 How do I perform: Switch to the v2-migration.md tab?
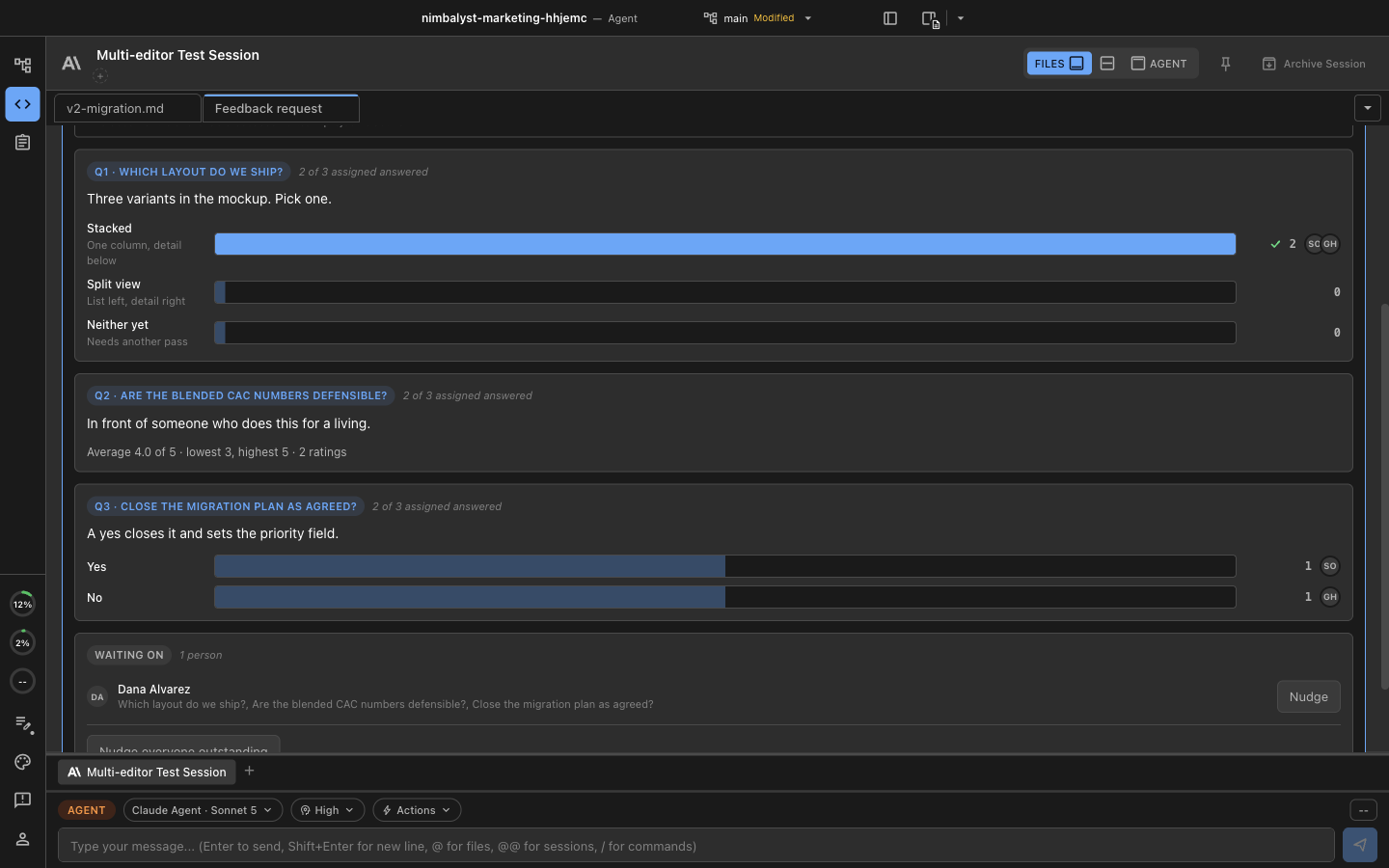point(127,108)
